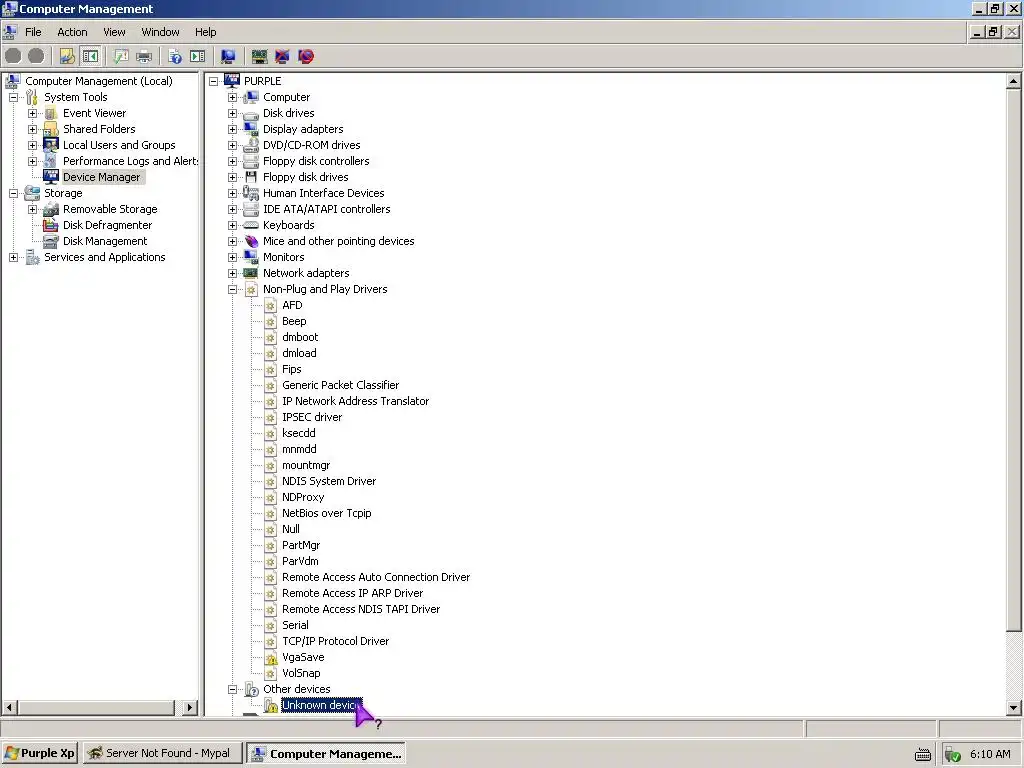This screenshot has height=768, width=1024.
Task: Open the Help menu
Action: pos(206,32)
